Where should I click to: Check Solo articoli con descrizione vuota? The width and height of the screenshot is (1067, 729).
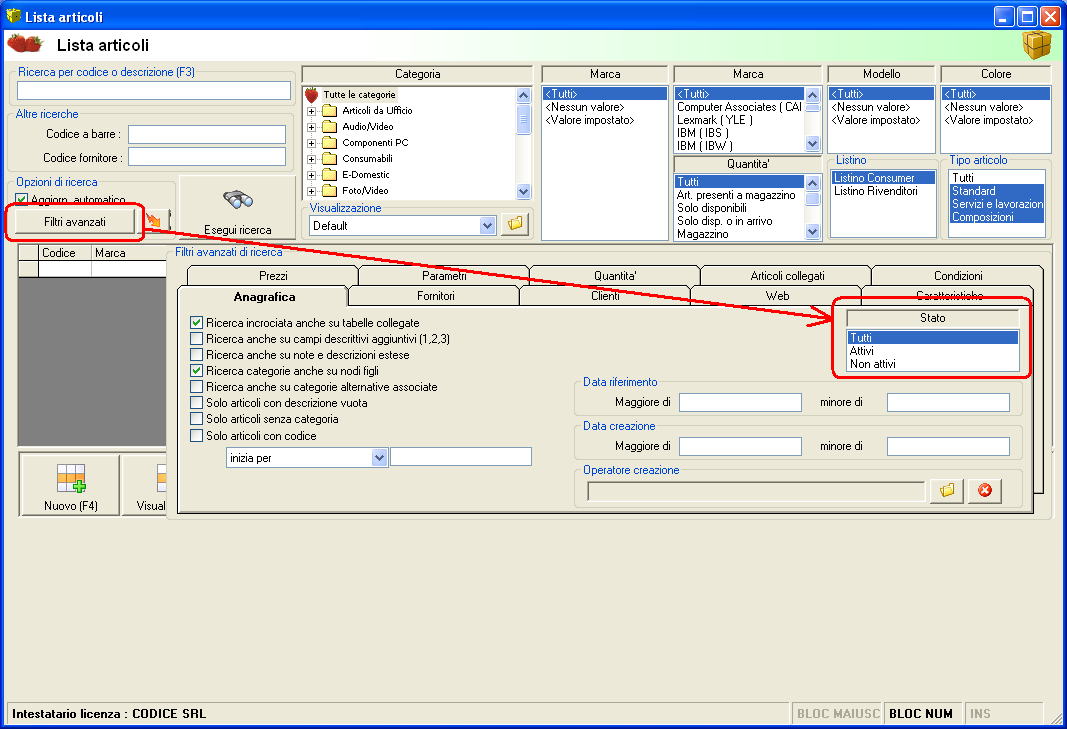tap(197, 402)
